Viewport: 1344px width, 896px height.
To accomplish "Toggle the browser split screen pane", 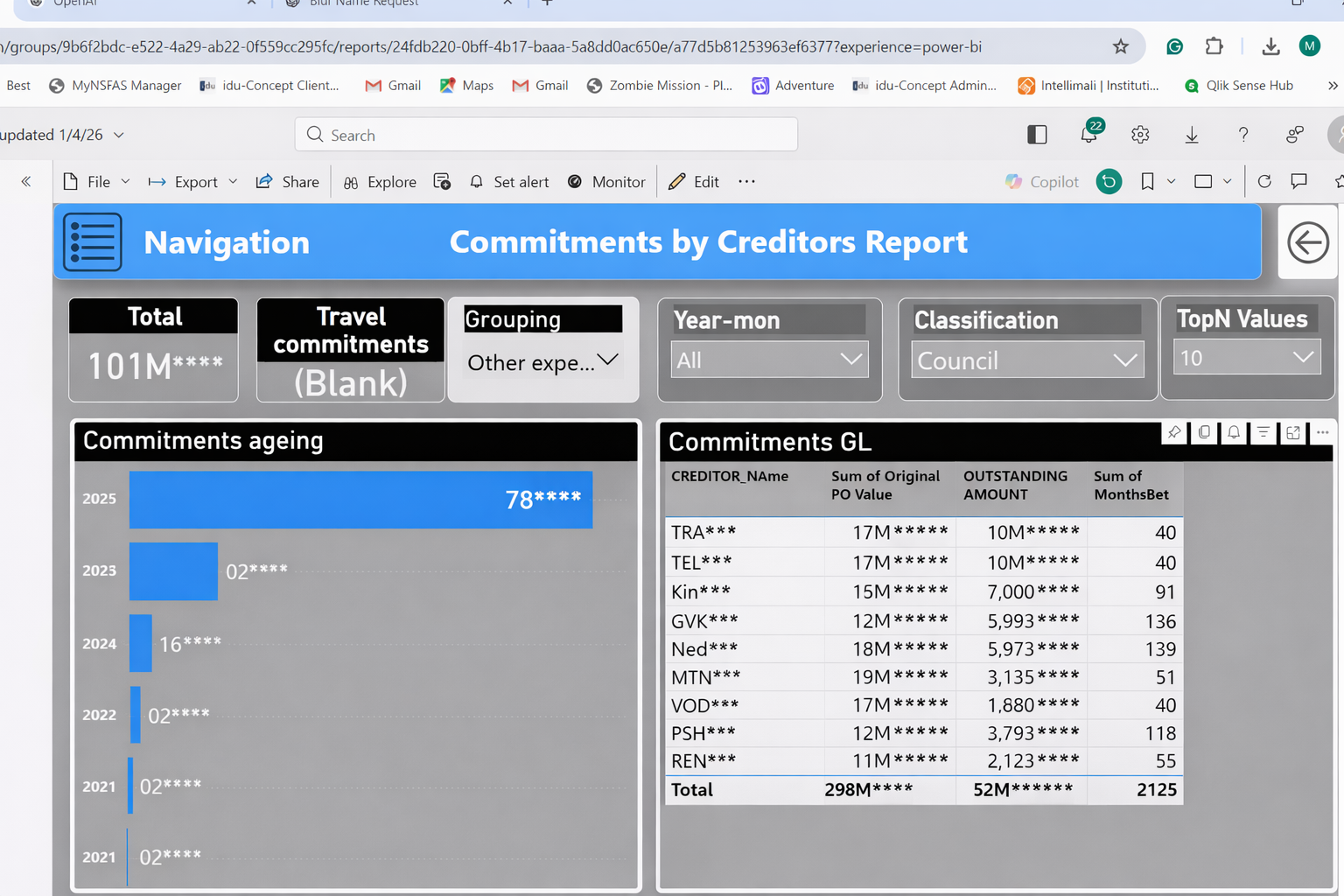I will coord(1037,135).
